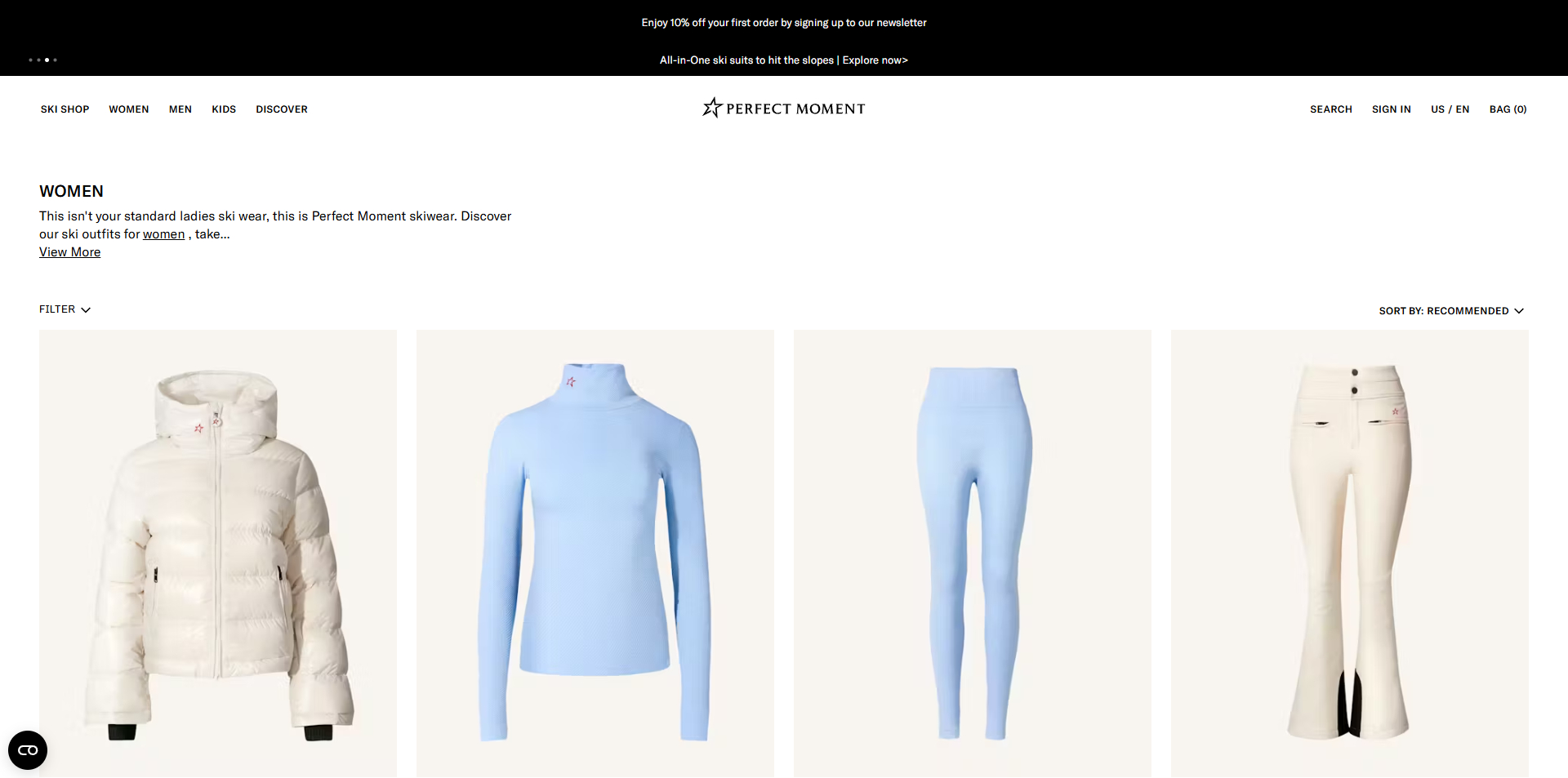Open the white puffer jacket product
This screenshot has width=1568, height=778.
218,553
